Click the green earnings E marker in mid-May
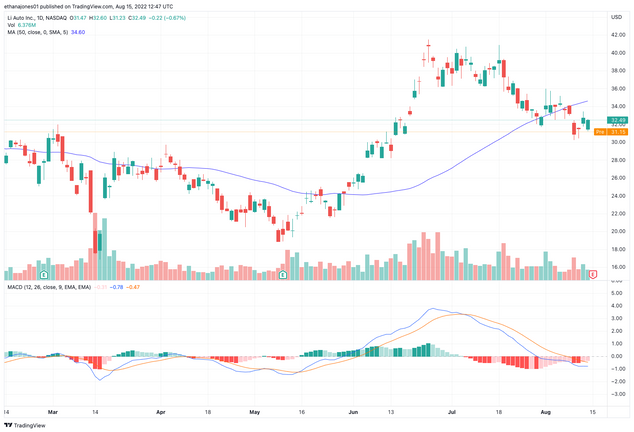The height and width of the screenshot is (432, 634). pyautogui.click(x=283, y=275)
